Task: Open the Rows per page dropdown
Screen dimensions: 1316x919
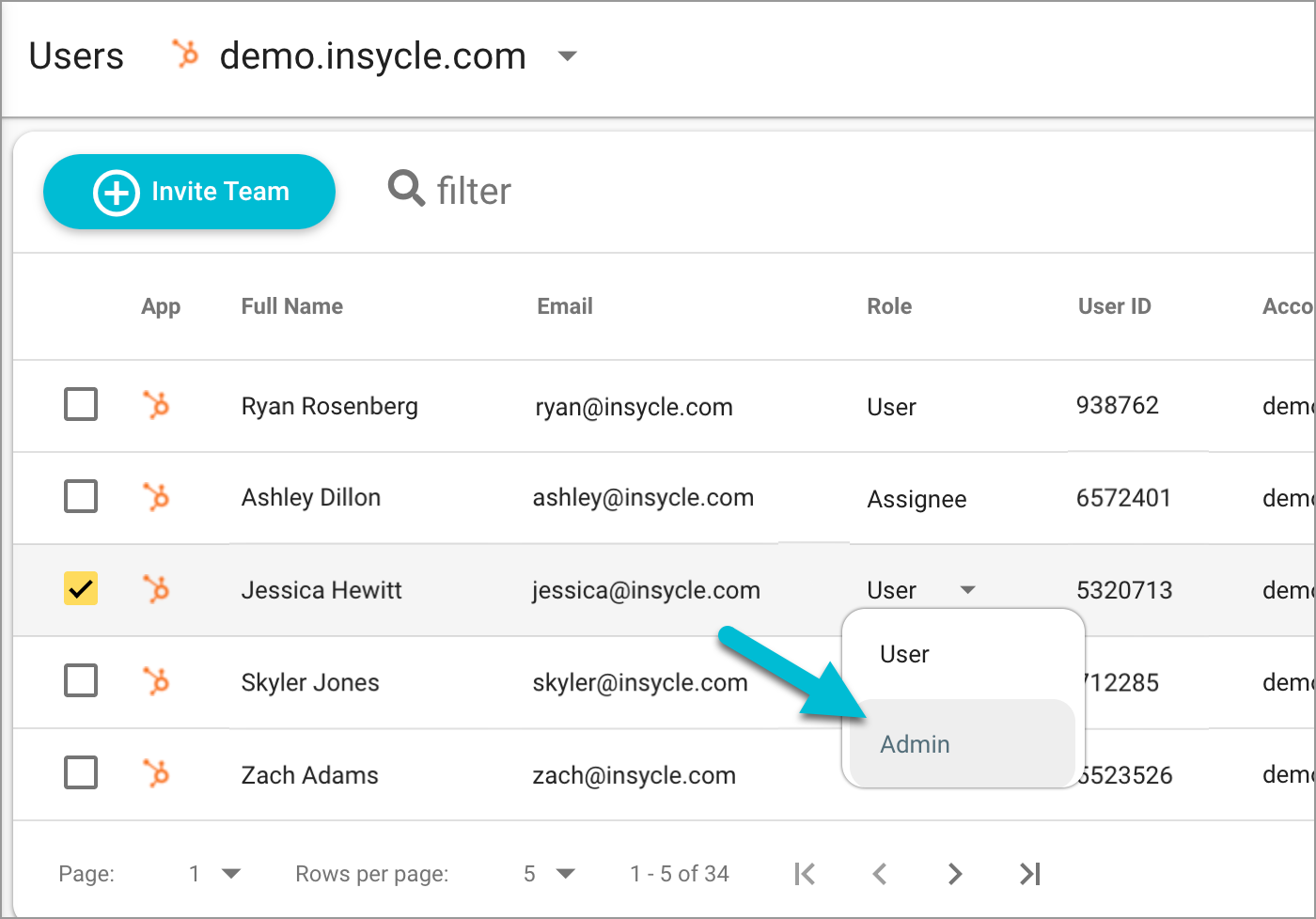Action: (x=565, y=874)
